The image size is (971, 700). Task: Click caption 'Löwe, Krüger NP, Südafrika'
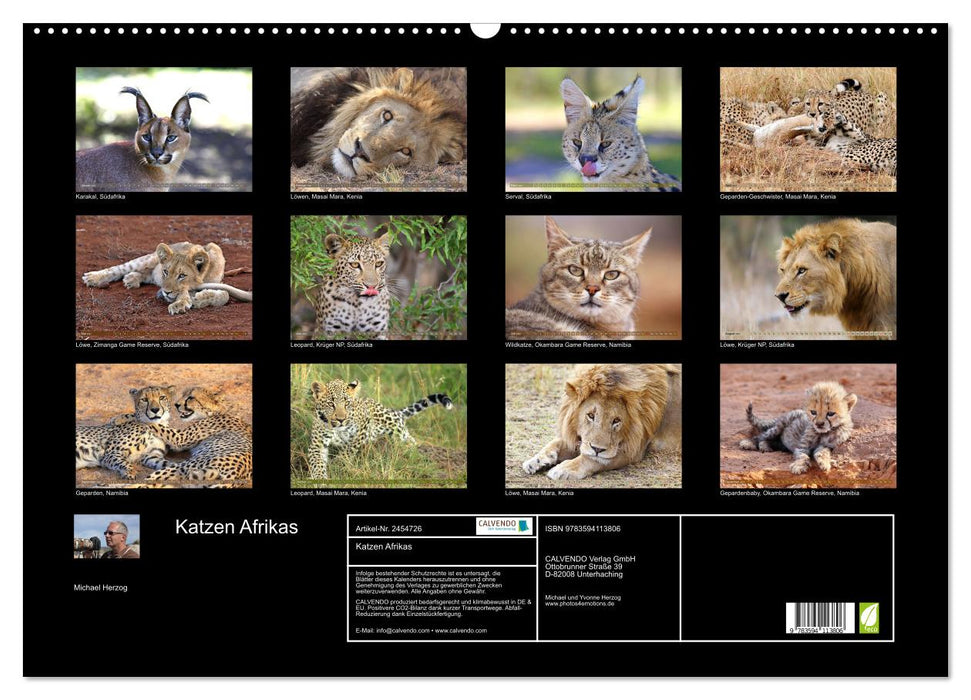[757, 344]
